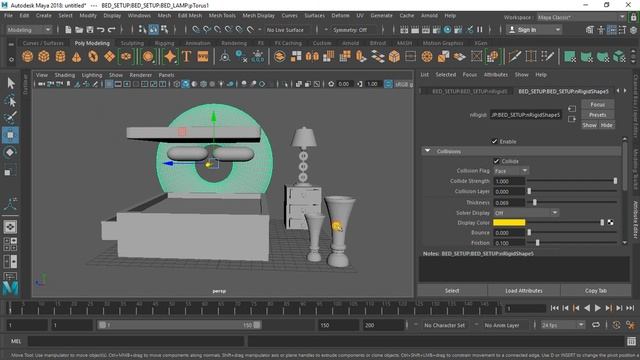Screen dimensions: 640x360
Task: Activate the Lasso select tool
Action: 11,100
